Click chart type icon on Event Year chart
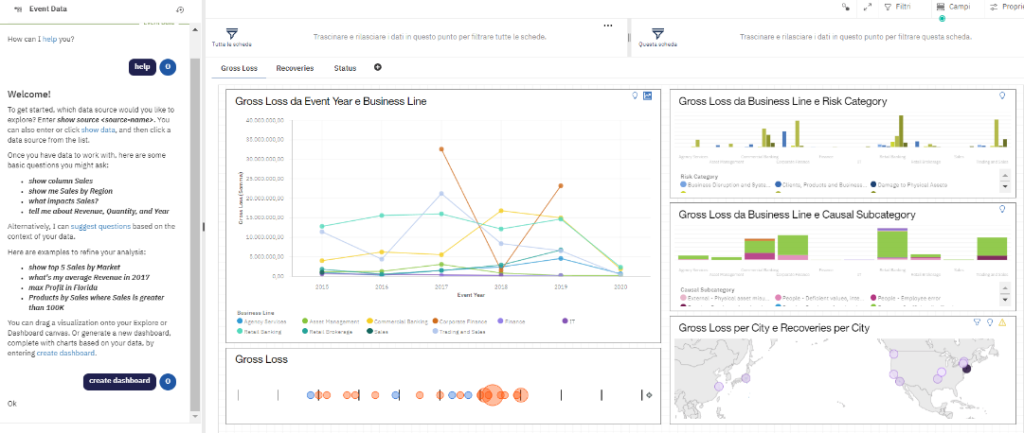This screenshot has width=1024, height=433. (x=647, y=96)
